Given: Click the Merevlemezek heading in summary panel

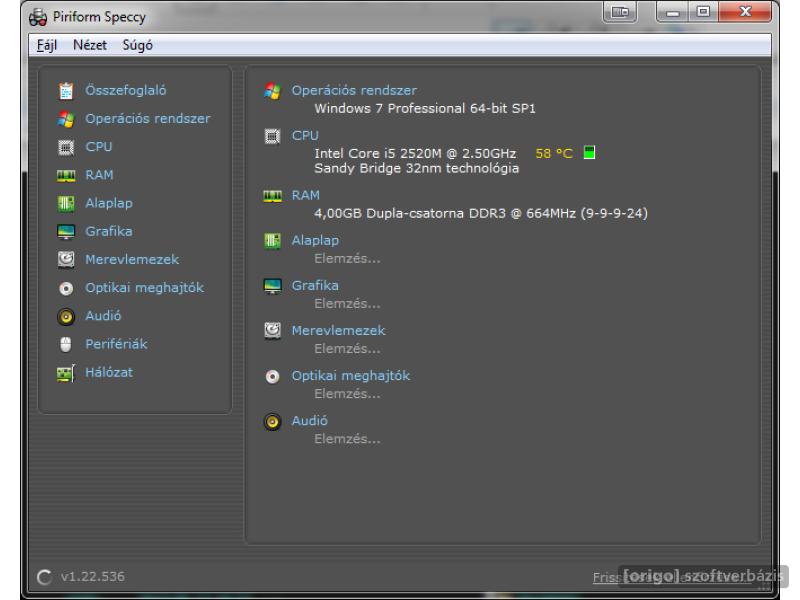Looking at the screenshot, I should click(x=338, y=331).
